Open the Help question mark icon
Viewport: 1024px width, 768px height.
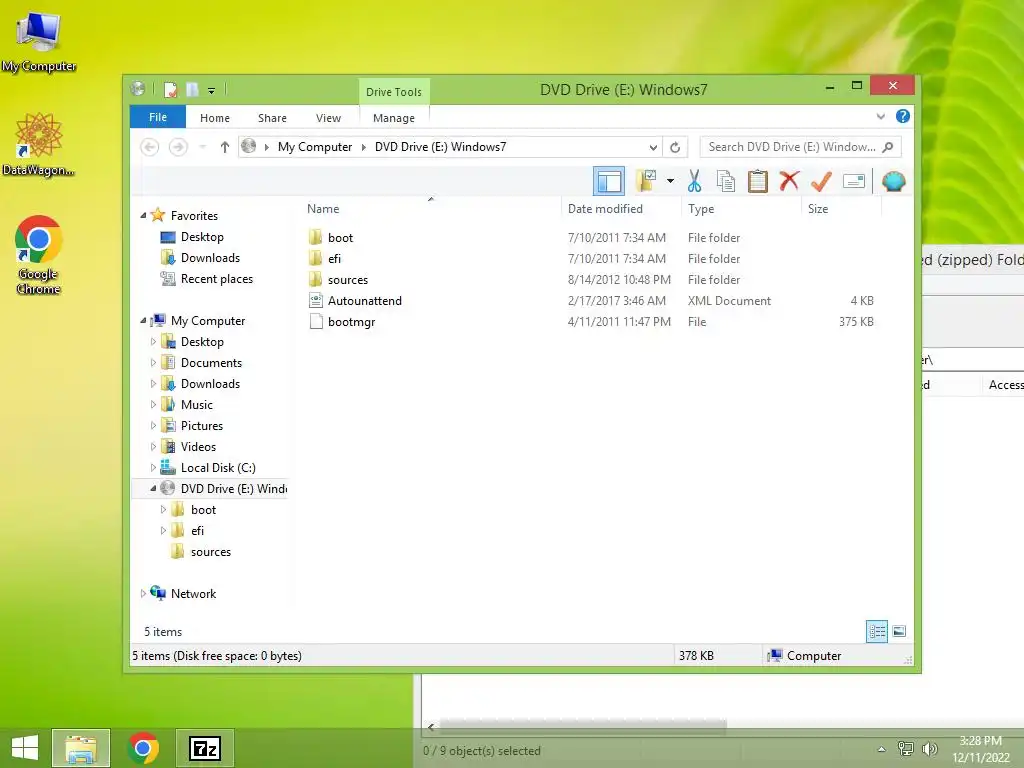[x=903, y=116]
